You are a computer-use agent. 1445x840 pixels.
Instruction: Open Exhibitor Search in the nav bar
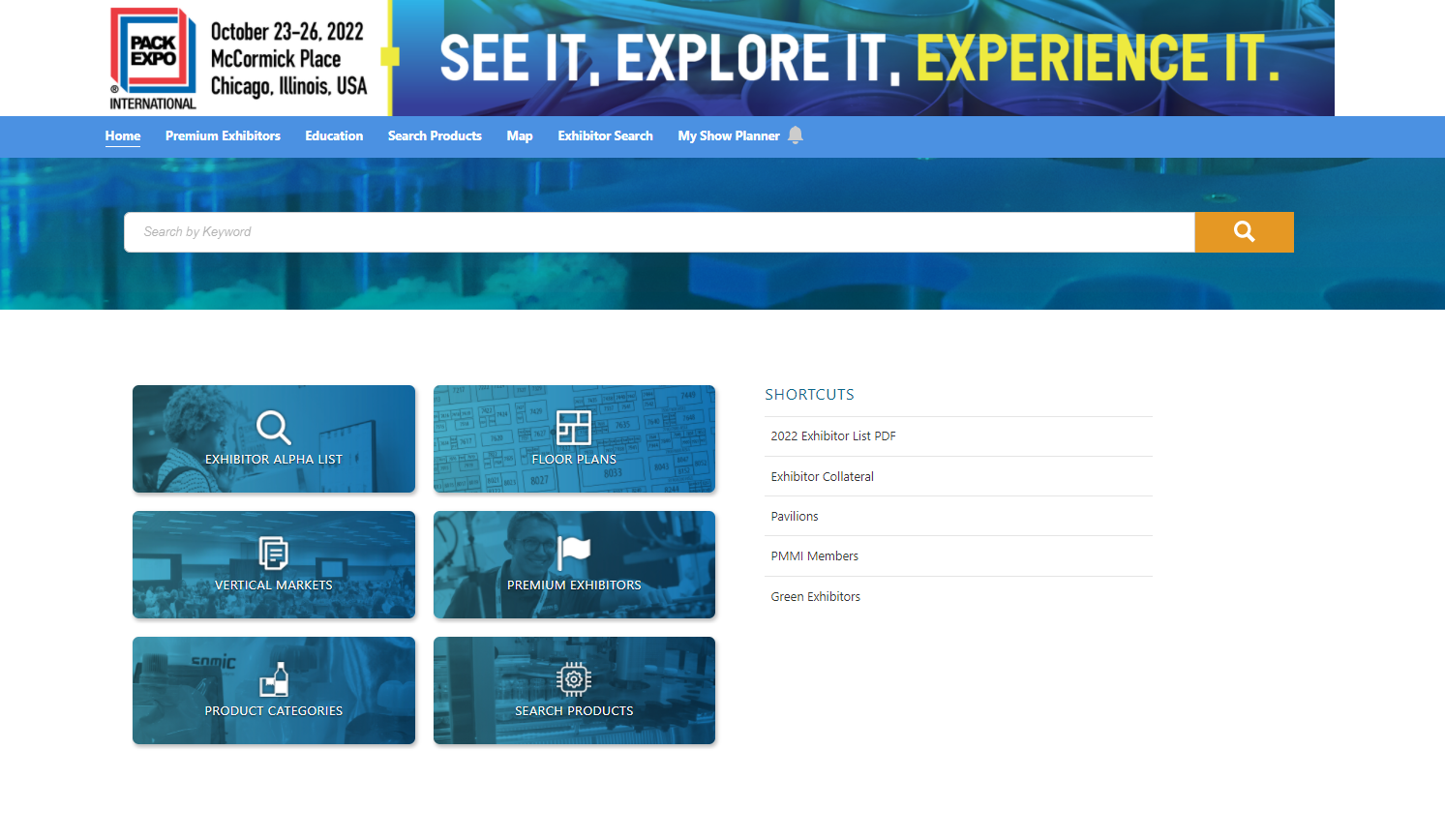click(x=605, y=135)
